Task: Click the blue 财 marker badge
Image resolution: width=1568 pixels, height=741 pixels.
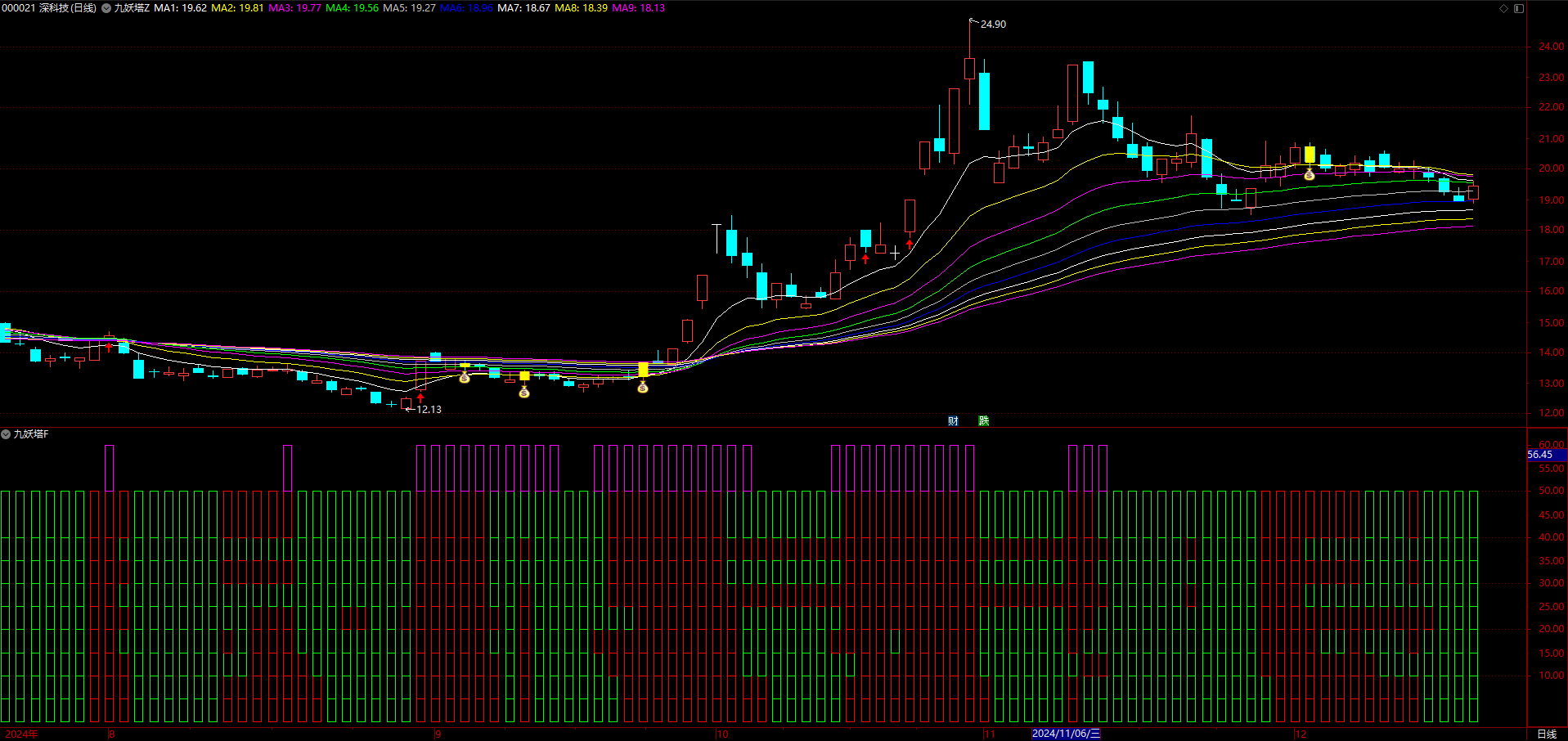Action: (953, 420)
